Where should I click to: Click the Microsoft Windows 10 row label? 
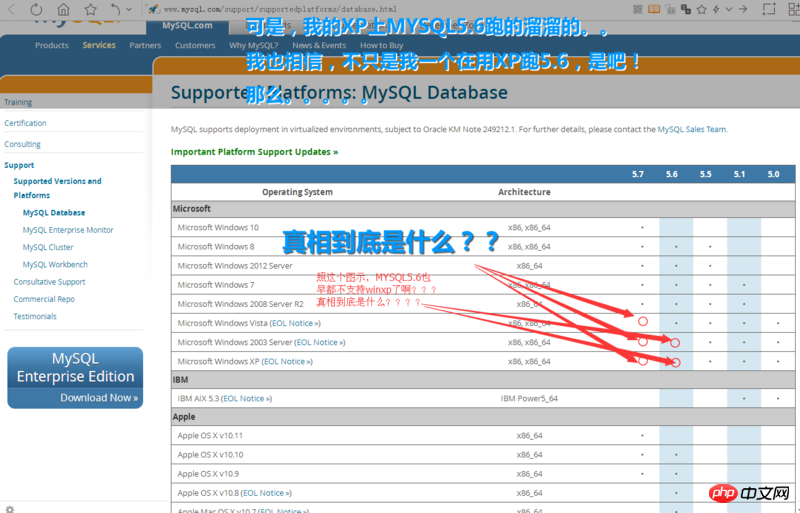point(218,228)
